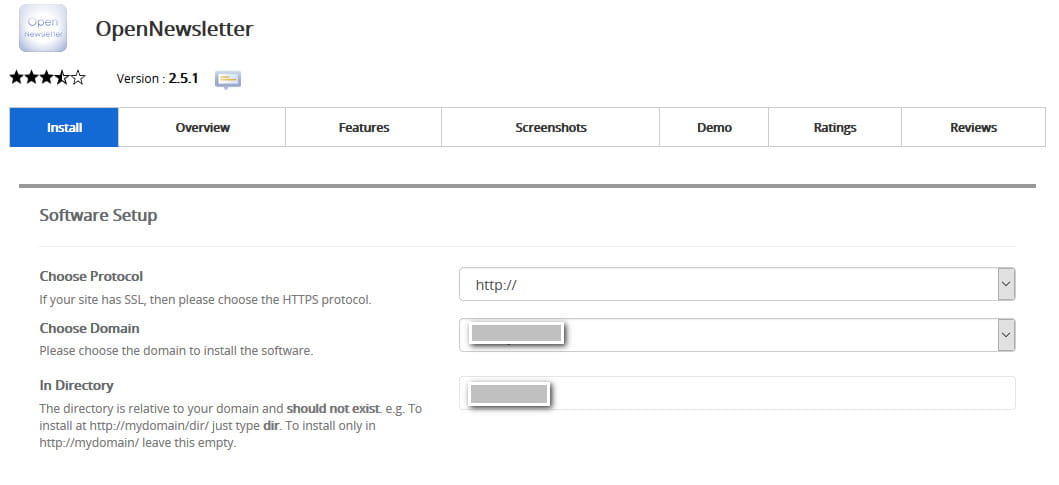
Task: Switch to the Overview tab
Action: 202,127
